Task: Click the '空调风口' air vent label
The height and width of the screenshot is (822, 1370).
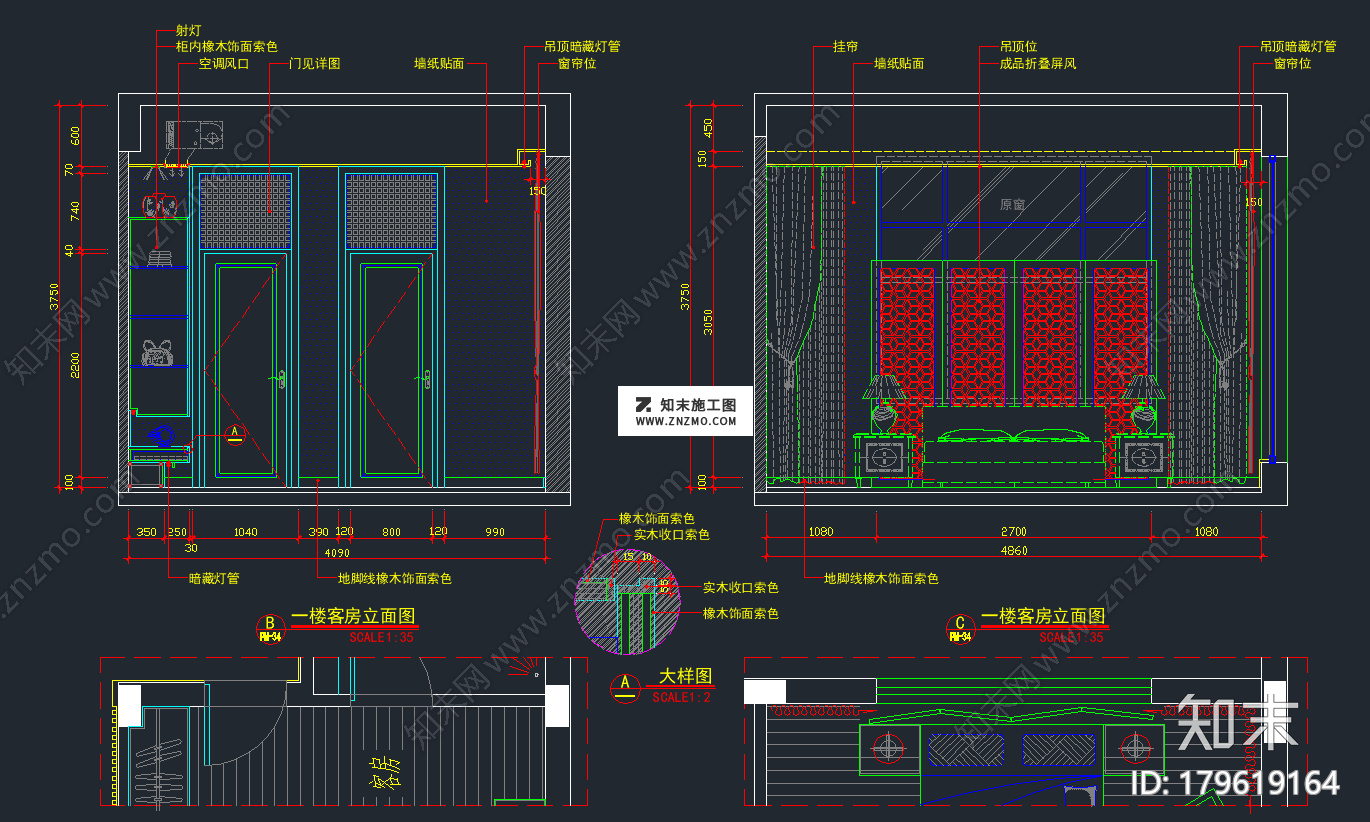Action: 223,64
